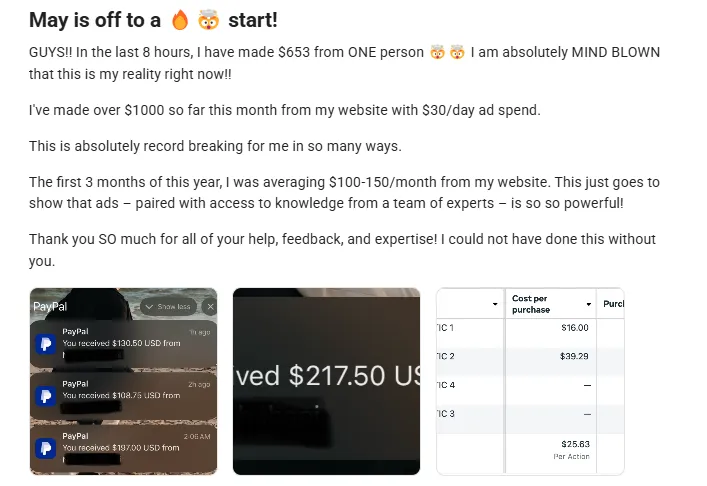Click the first mind-blown emoji after ONE person
This screenshot has width=707, height=486.
437,52
